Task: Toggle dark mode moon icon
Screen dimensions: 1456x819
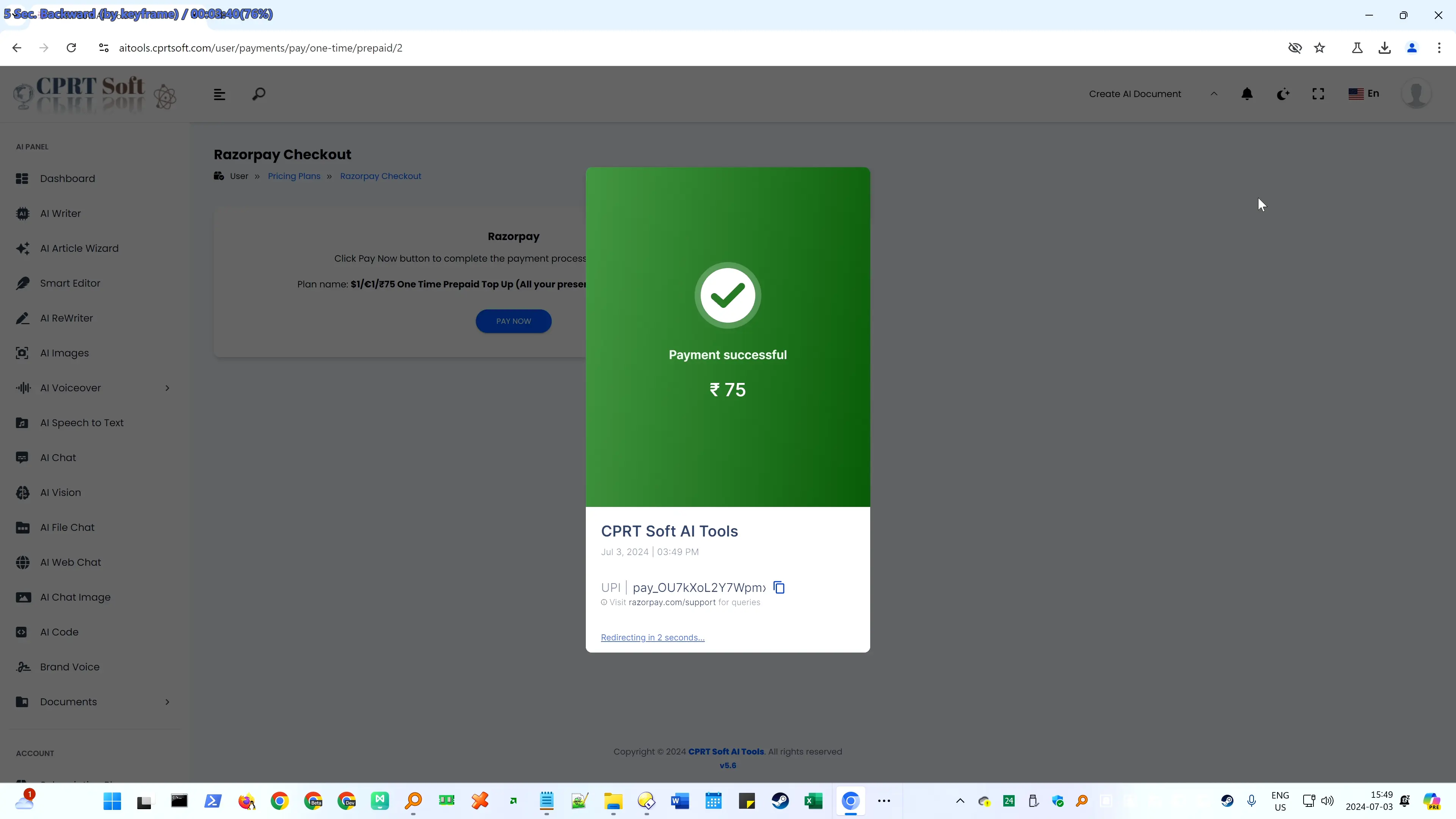Action: point(1283,94)
